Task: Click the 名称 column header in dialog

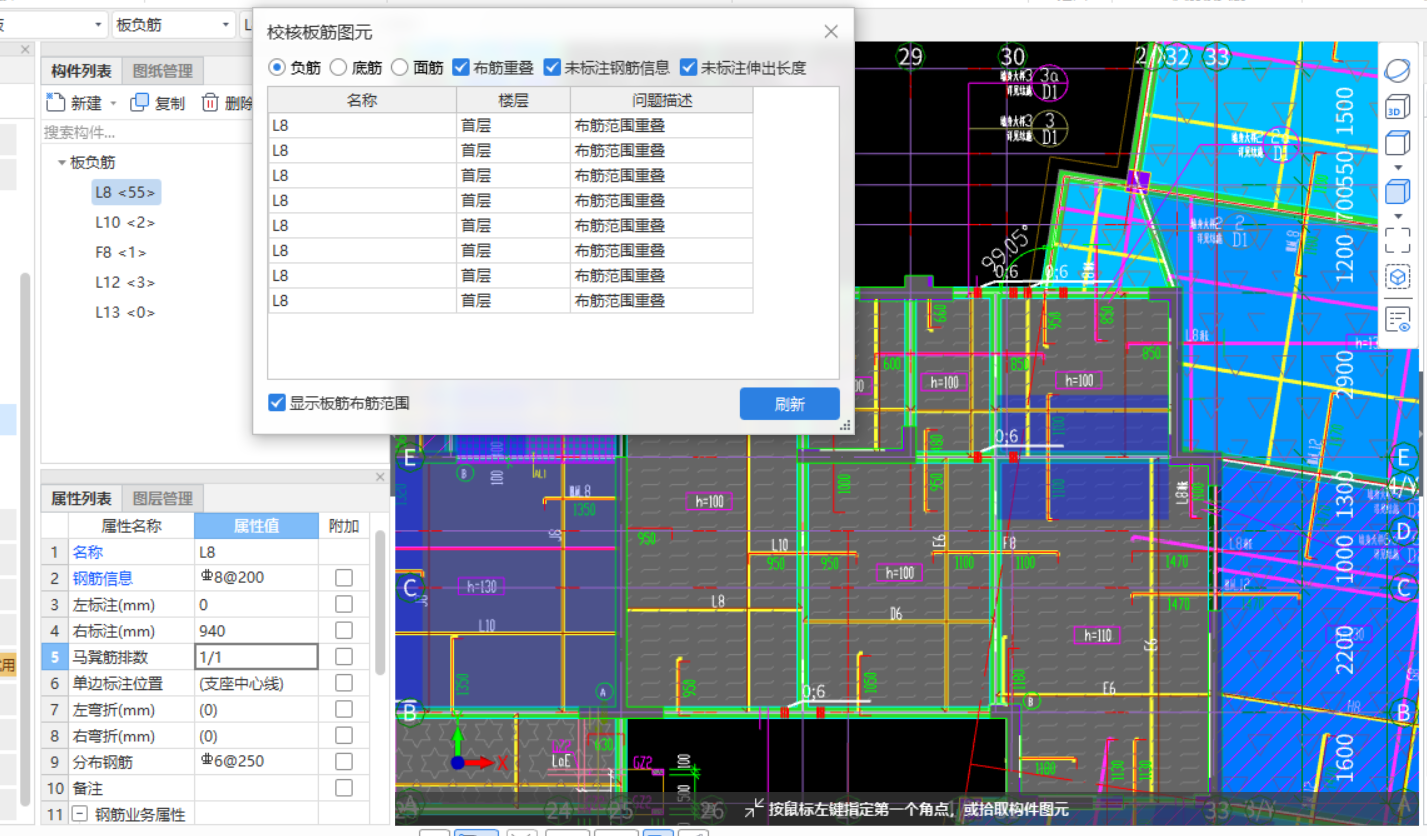Action: click(x=362, y=100)
